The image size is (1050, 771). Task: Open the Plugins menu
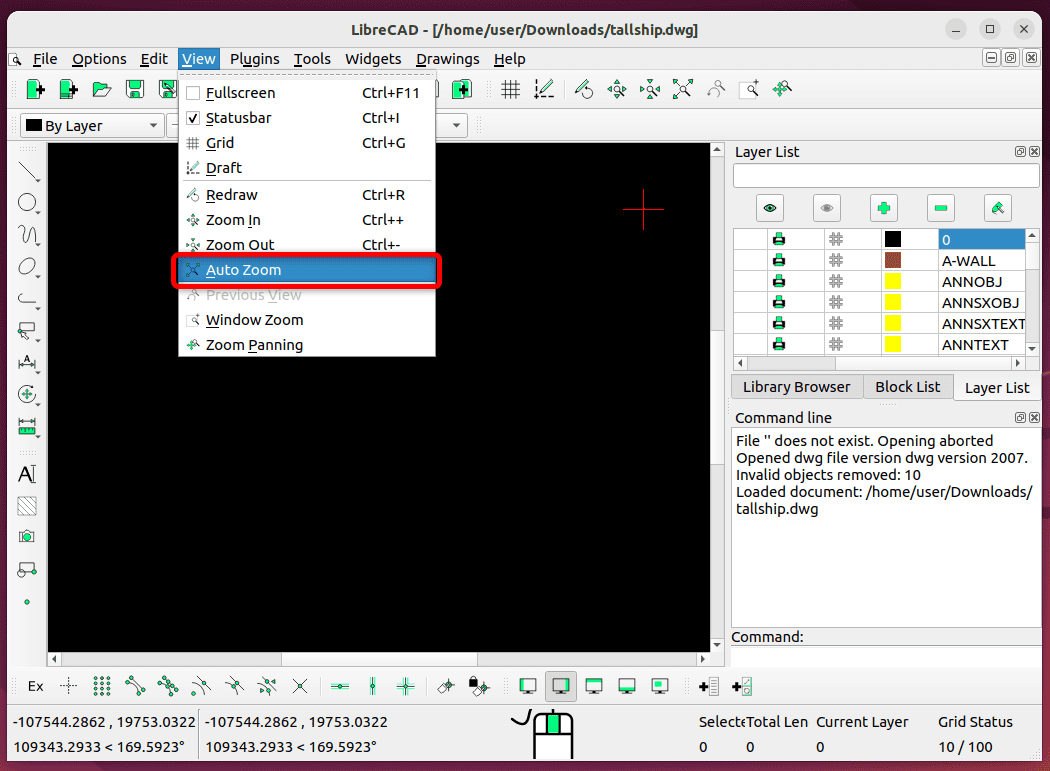(254, 59)
